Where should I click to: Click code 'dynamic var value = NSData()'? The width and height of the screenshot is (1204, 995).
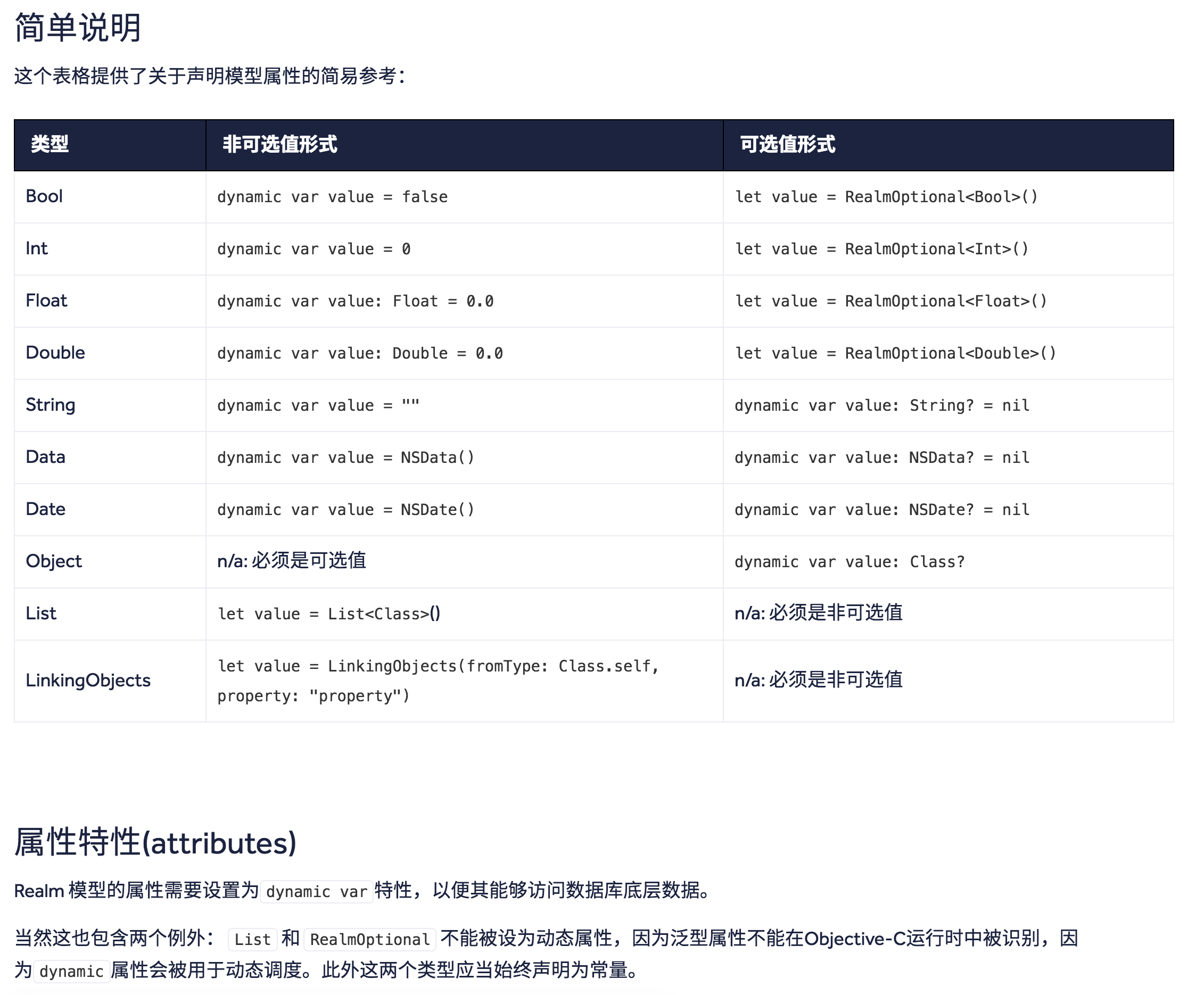(x=346, y=458)
